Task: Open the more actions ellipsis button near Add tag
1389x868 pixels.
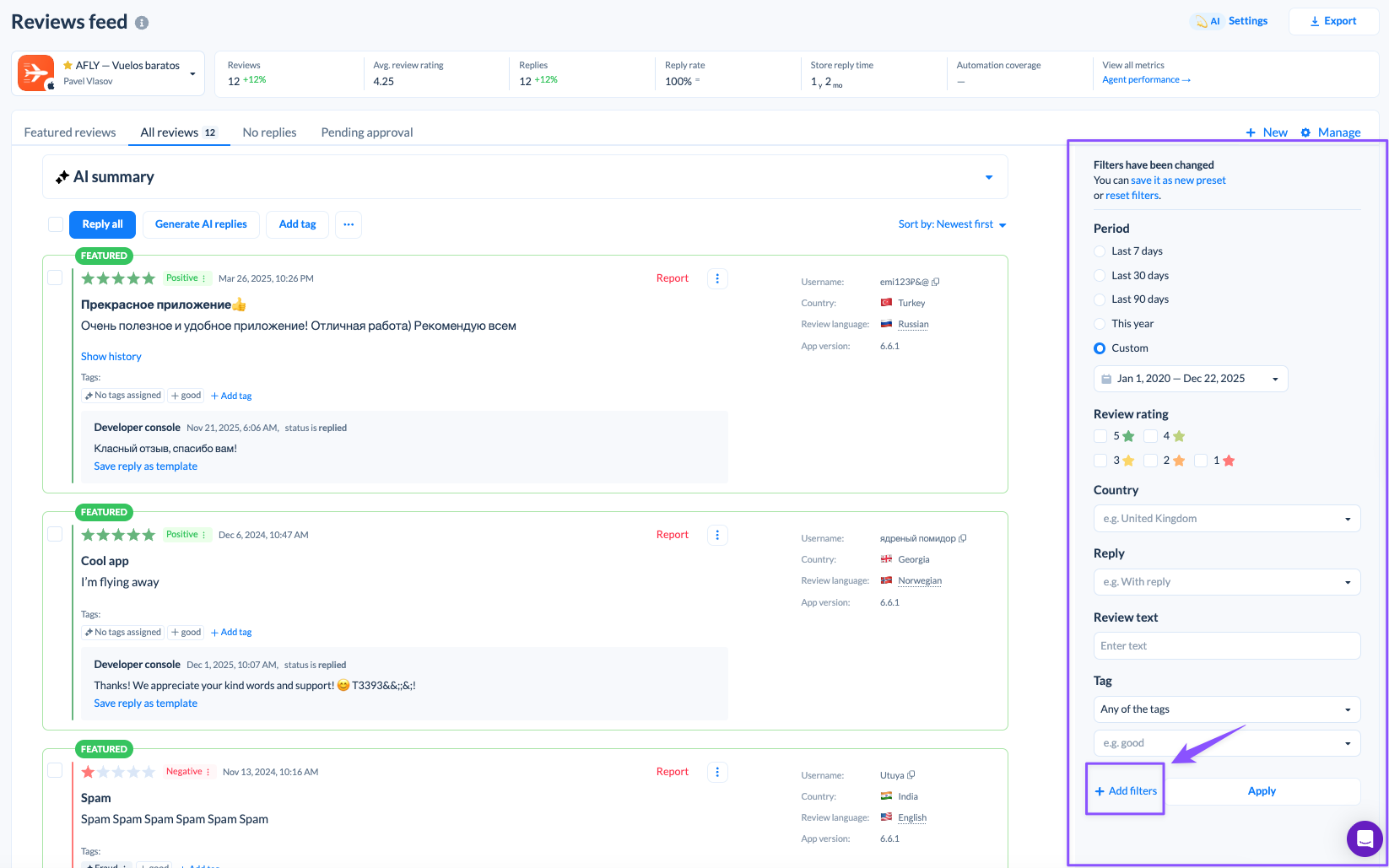Action: [349, 224]
